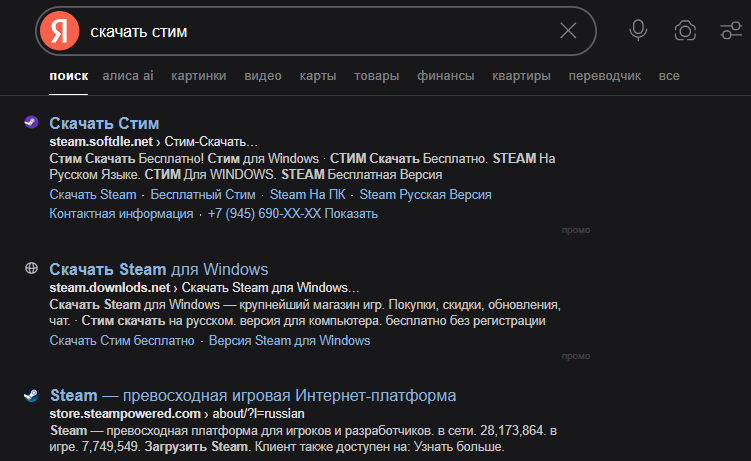This screenshot has height=461, width=751.
Task: Open the 'картинки' tab
Action: tap(199, 76)
